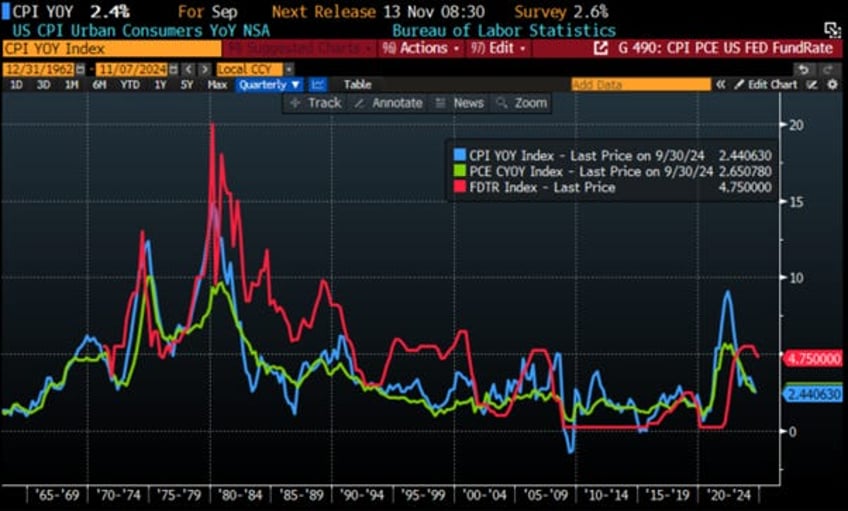Click the 15 y-axis label

(x=796, y=202)
